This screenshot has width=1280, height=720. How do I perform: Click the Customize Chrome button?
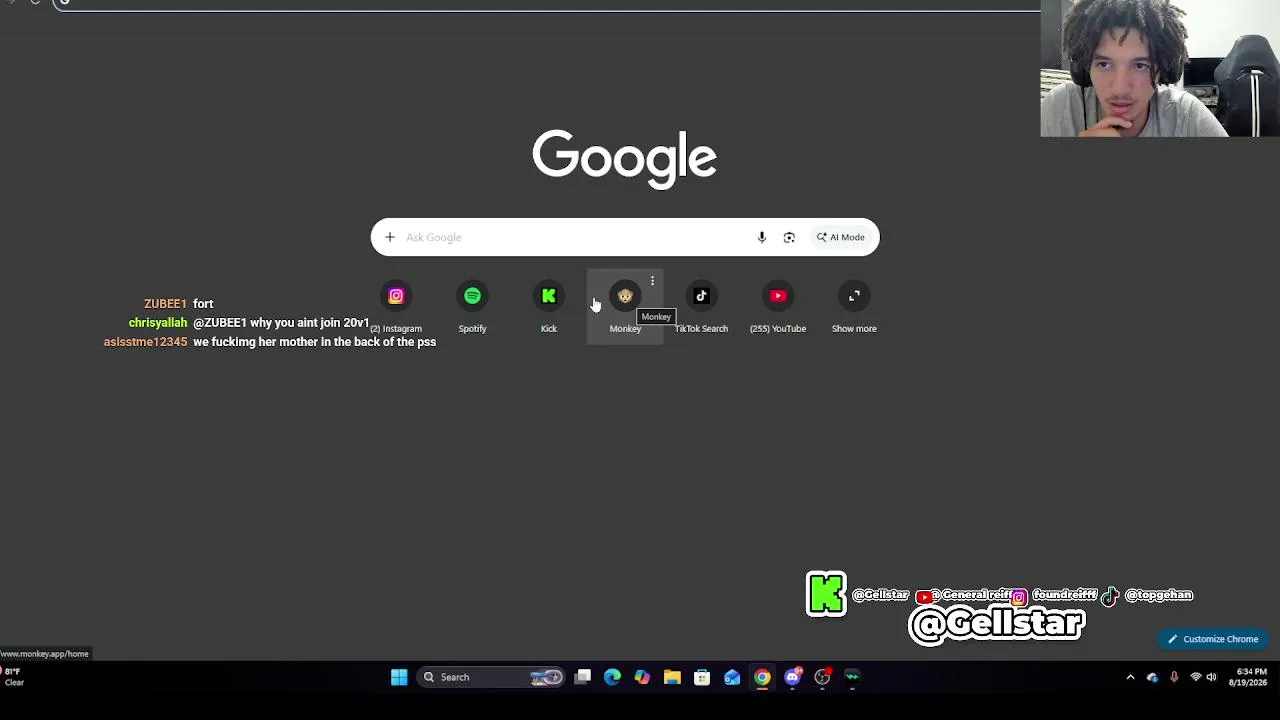(x=1212, y=639)
